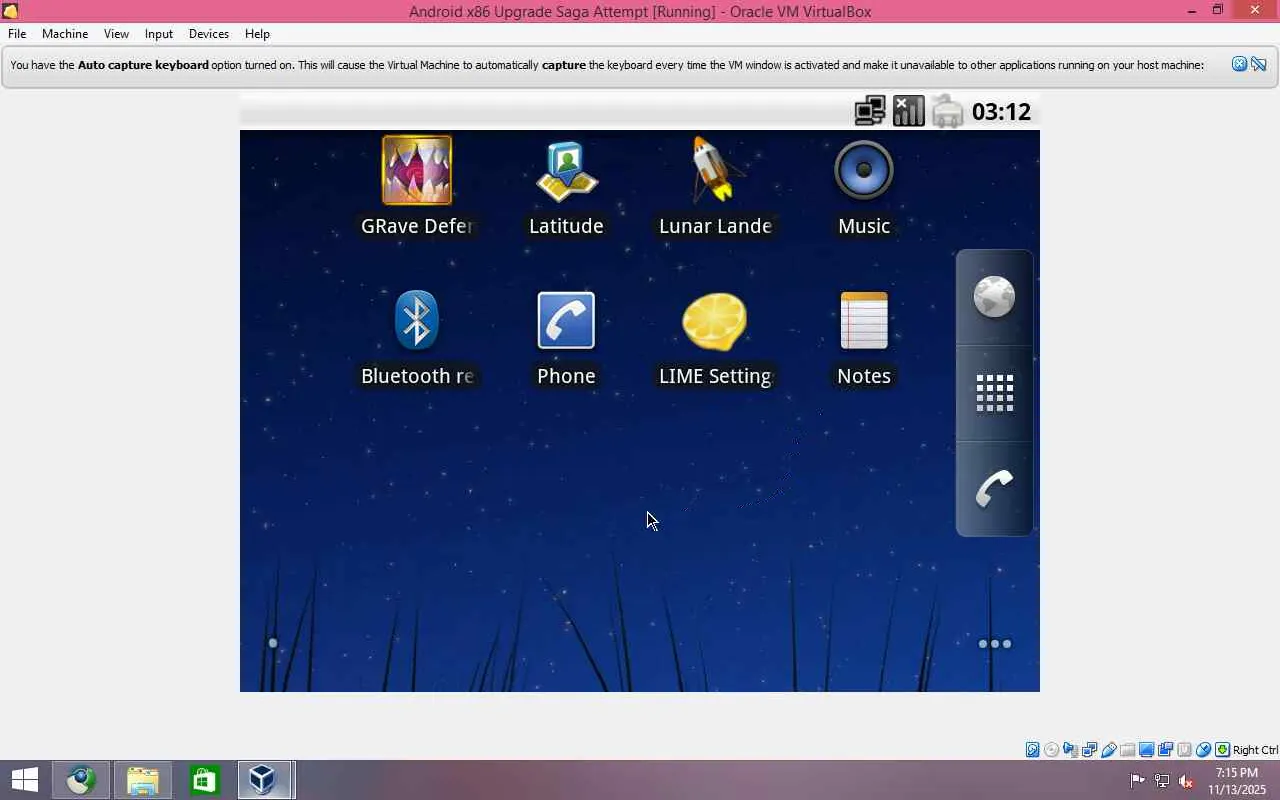
Task: Open the Devices menu
Action: pyautogui.click(x=209, y=34)
